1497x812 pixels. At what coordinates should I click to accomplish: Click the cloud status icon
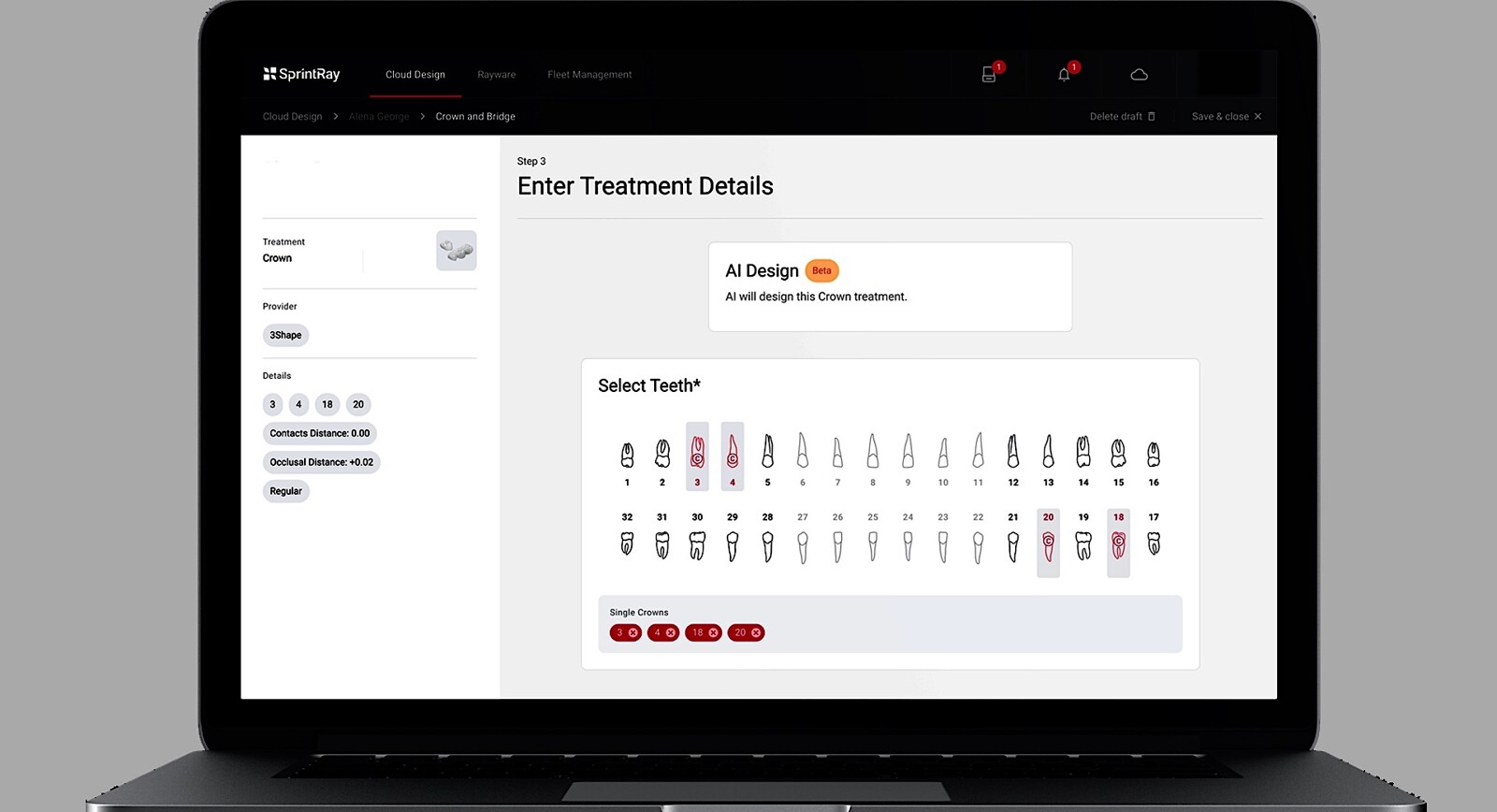point(1139,75)
